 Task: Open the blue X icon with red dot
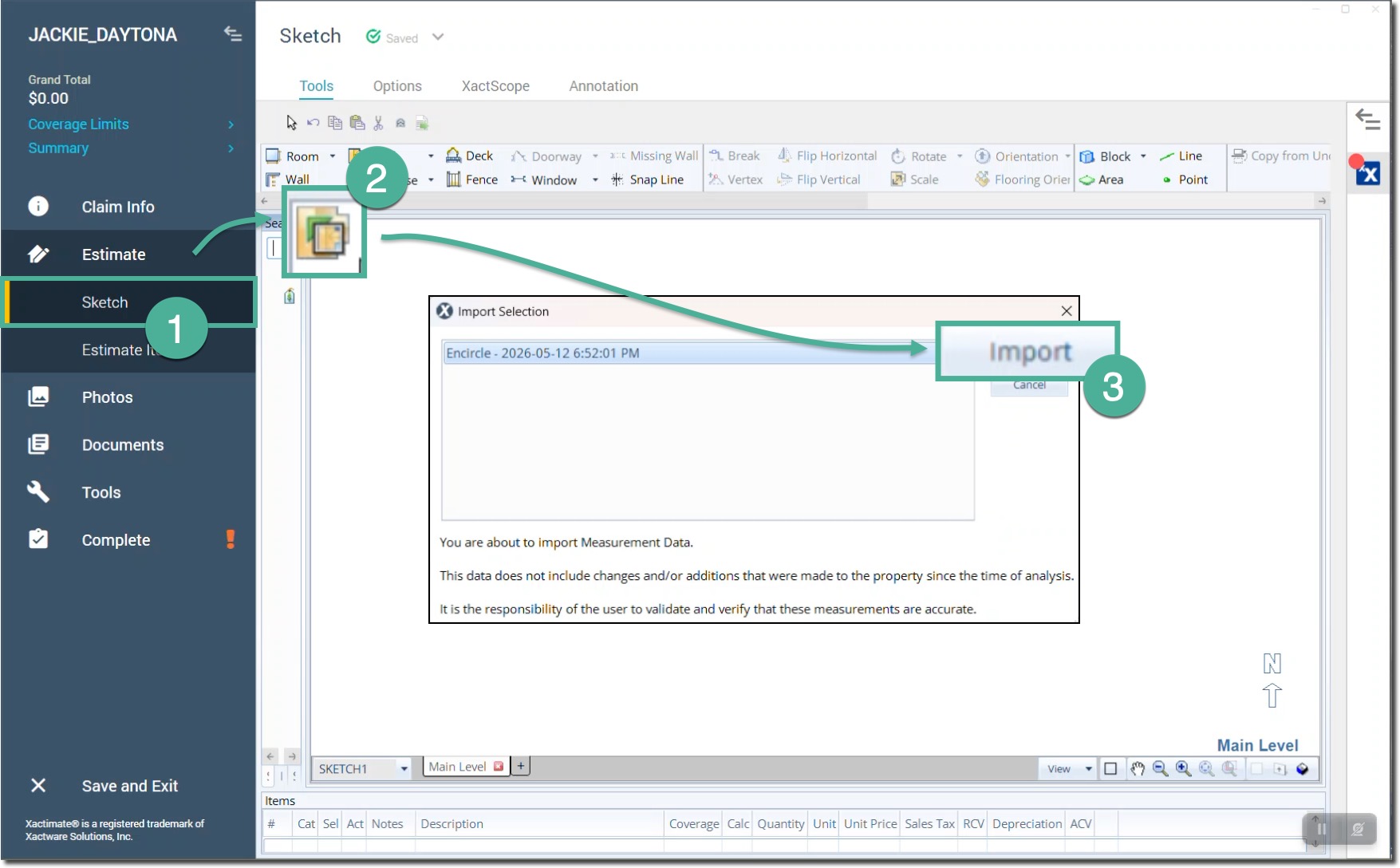[1367, 172]
